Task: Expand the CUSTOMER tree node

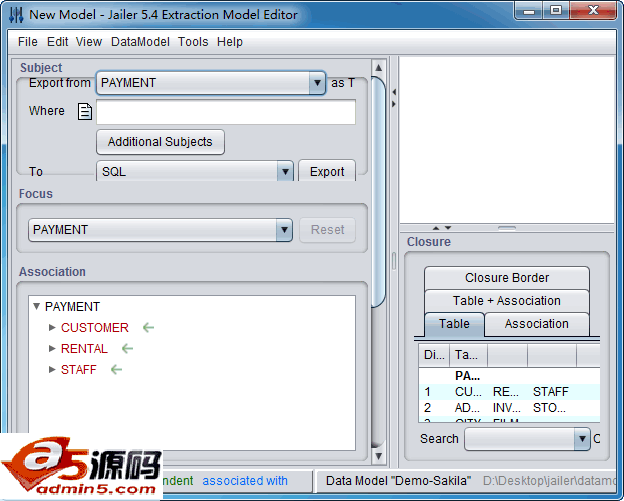Action: click(52, 328)
